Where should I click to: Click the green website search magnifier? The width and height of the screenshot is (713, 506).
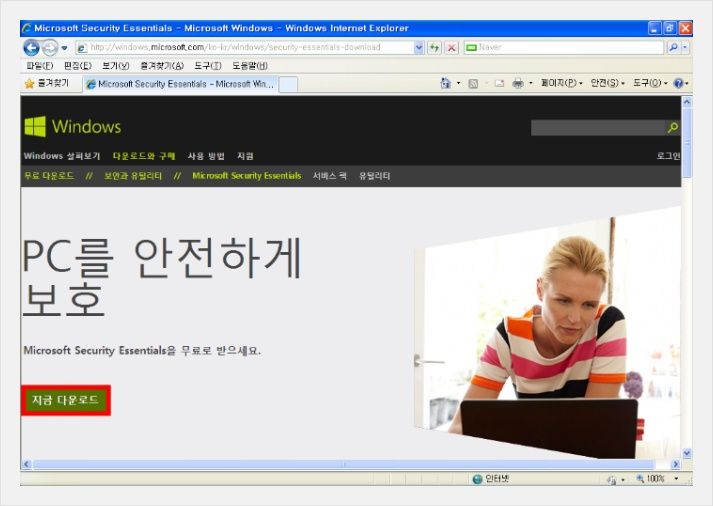673,128
